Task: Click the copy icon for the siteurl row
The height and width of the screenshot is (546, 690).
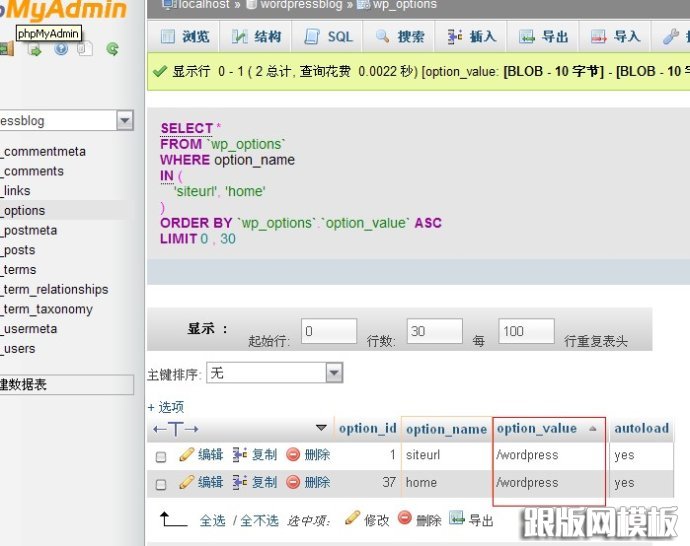Action: (240, 454)
